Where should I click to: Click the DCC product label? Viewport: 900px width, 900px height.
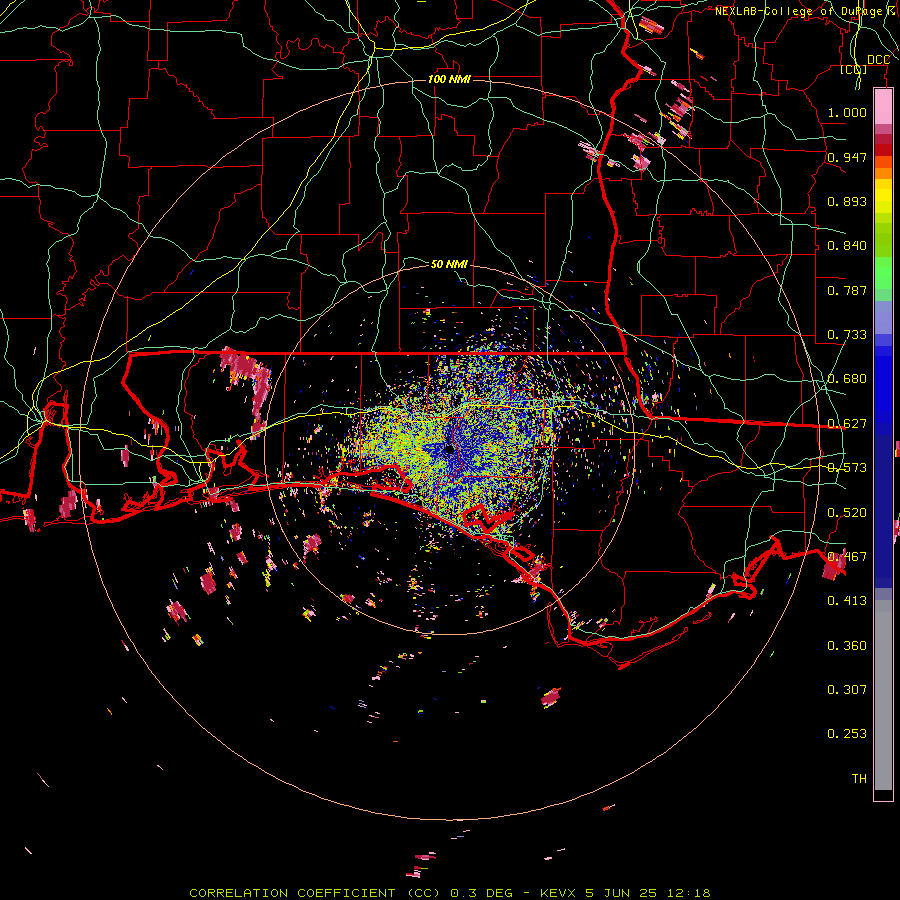coord(878,60)
